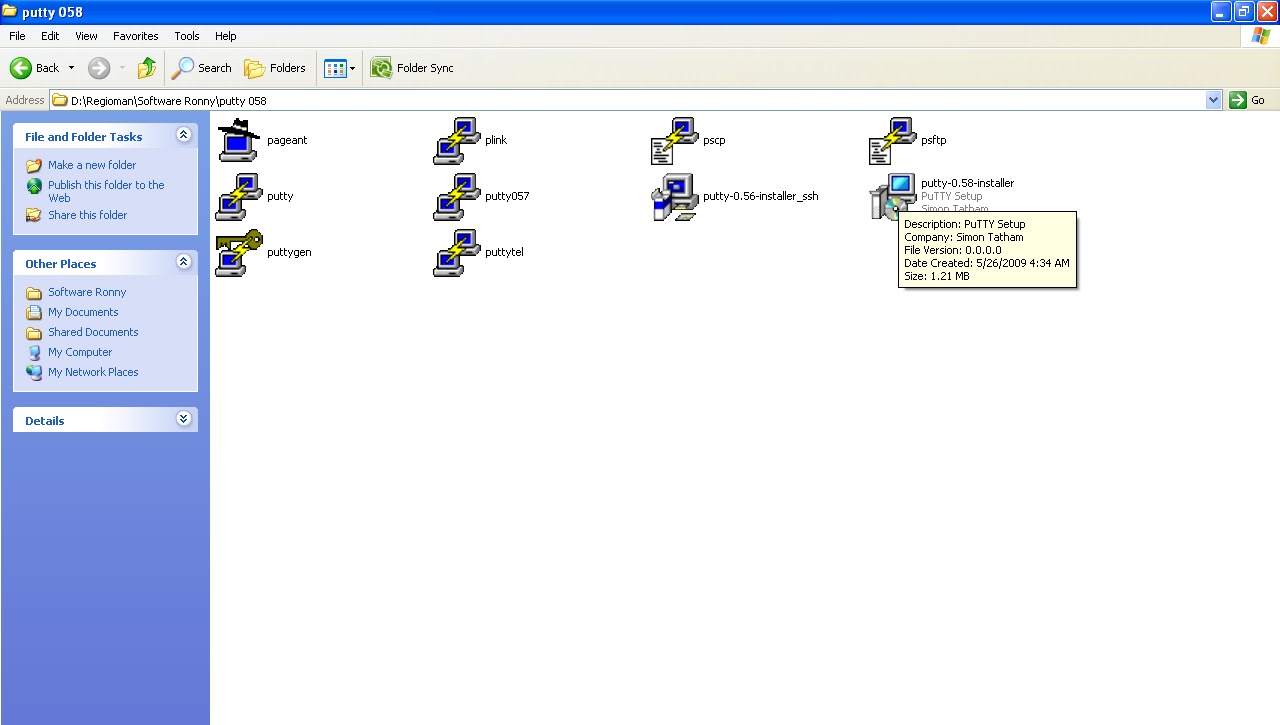Click Make a new folder

pyautogui.click(x=93, y=164)
